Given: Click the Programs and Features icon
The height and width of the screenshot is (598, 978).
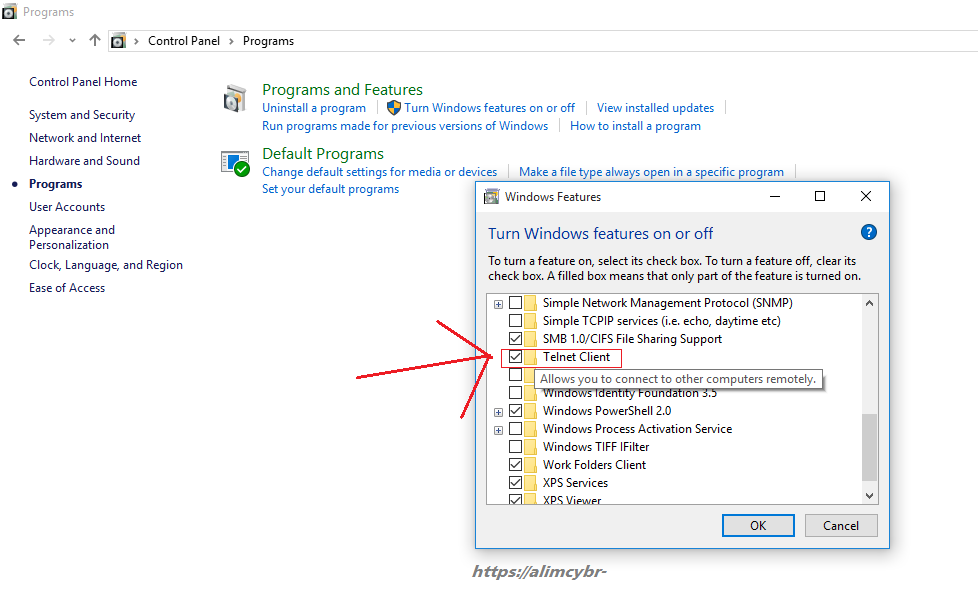Looking at the screenshot, I should pos(235,99).
